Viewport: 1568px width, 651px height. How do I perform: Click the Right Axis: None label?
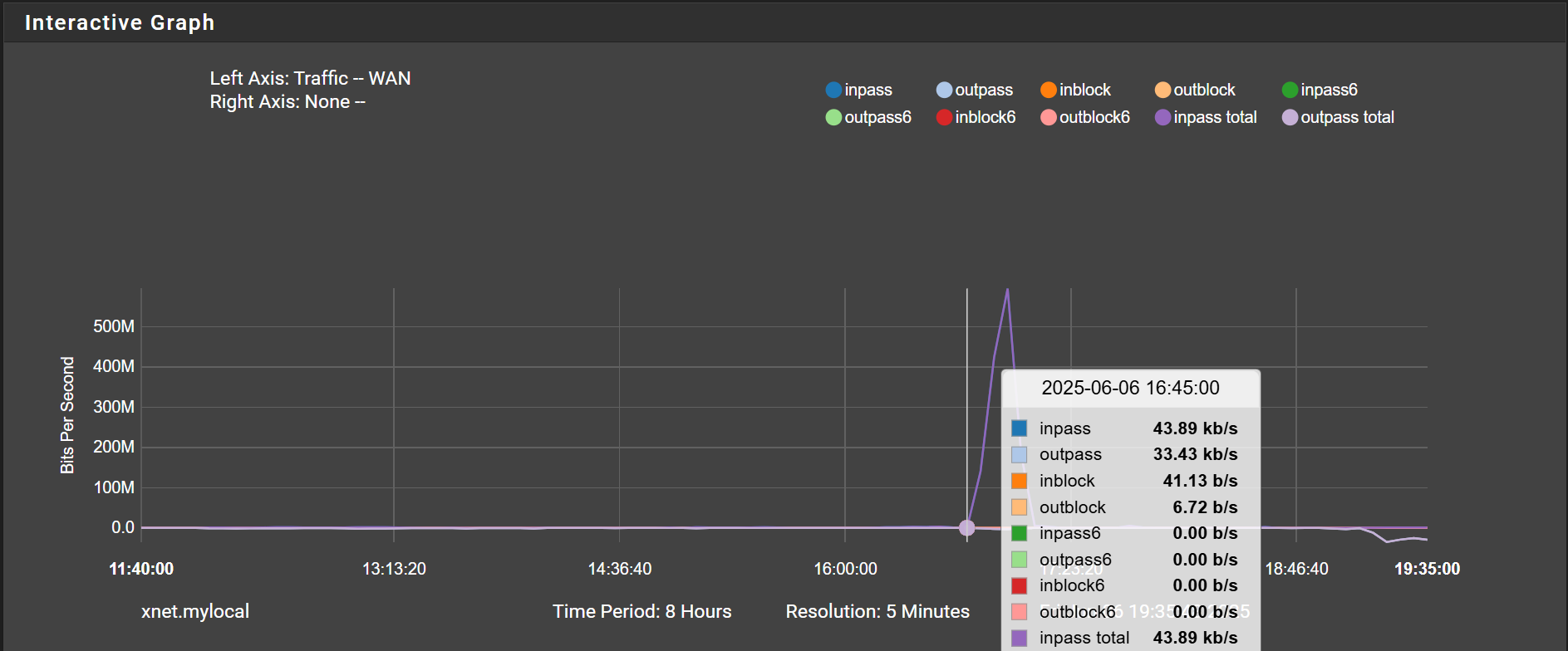[x=288, y=101]
